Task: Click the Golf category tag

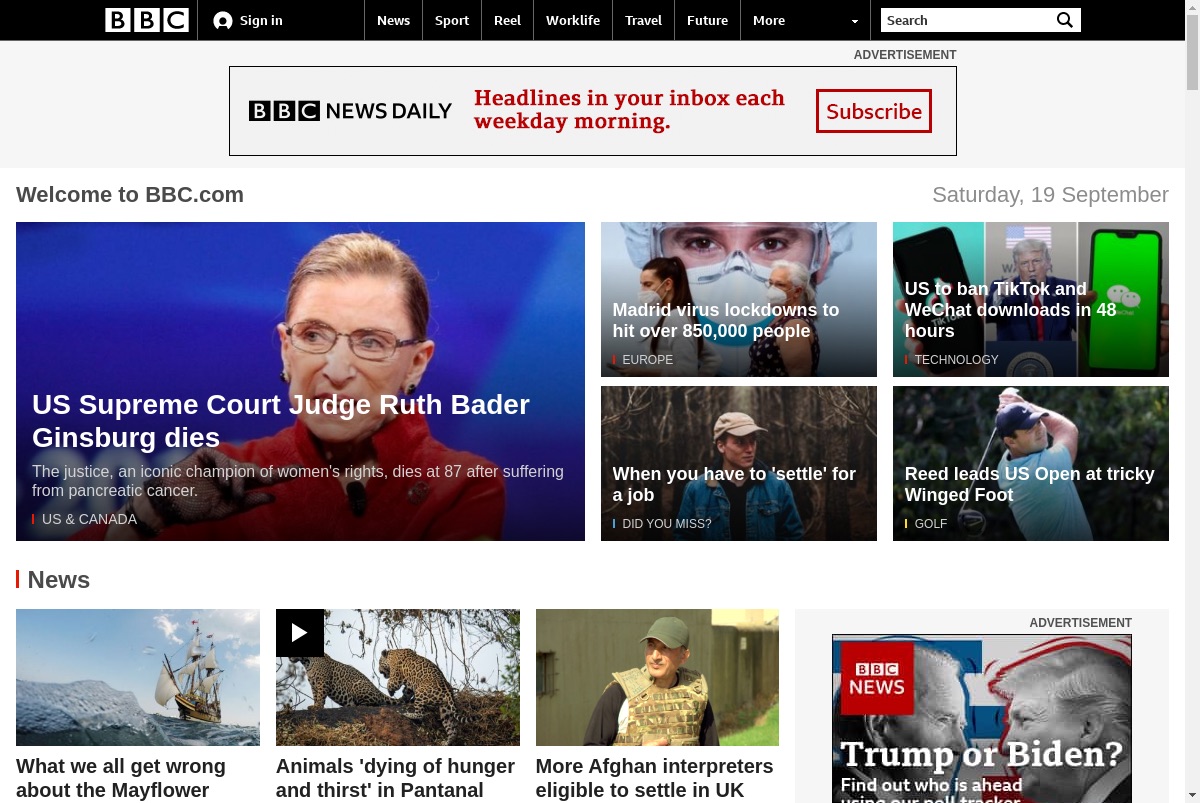Action: (930, 524)
